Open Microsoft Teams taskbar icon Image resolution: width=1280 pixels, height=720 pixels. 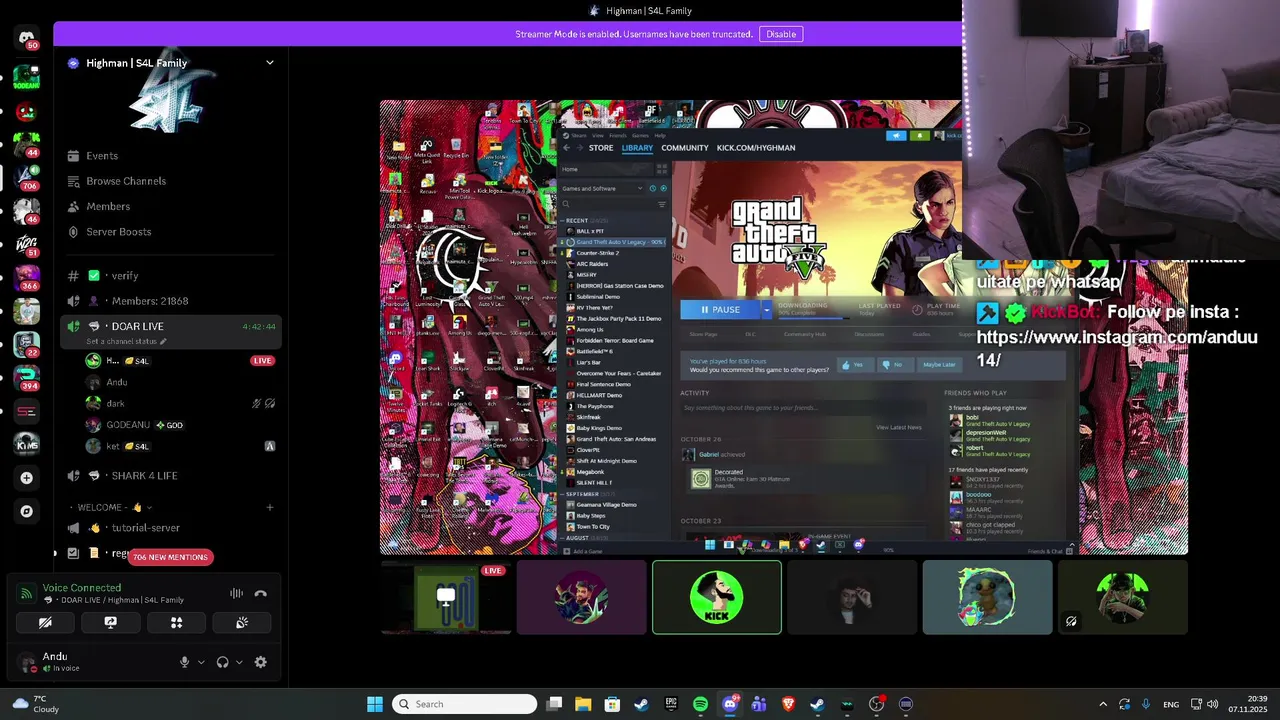759,704
